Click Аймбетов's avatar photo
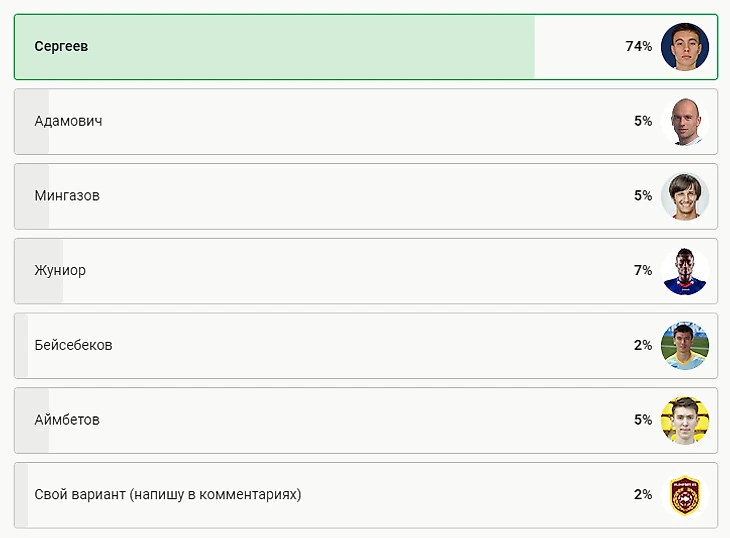The width and height of the screenshot is (730, 538). tap(685, 420)
